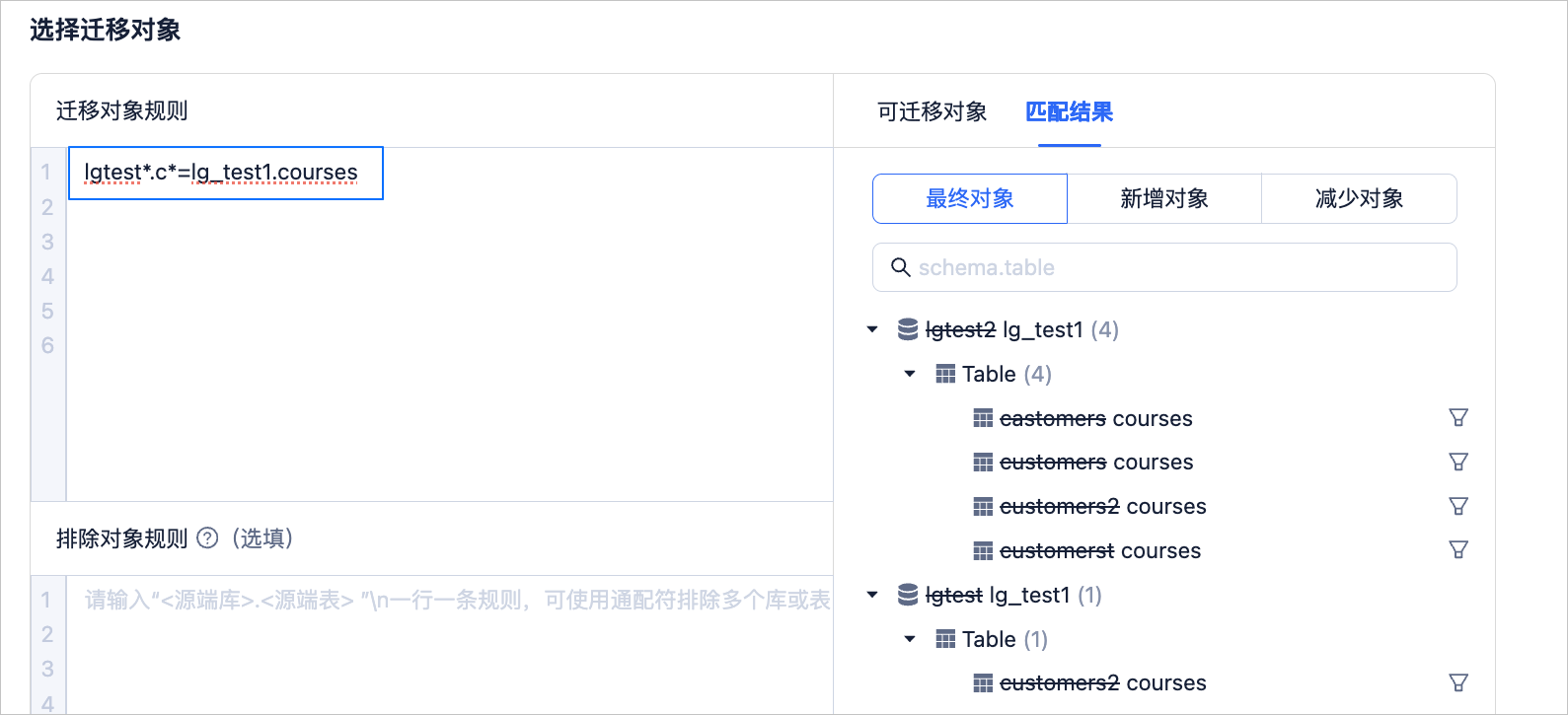Click filter icon for customers courses row
Image resolution: width=1568 pixels, height=715 pixels.
[x=1458, y=462]
